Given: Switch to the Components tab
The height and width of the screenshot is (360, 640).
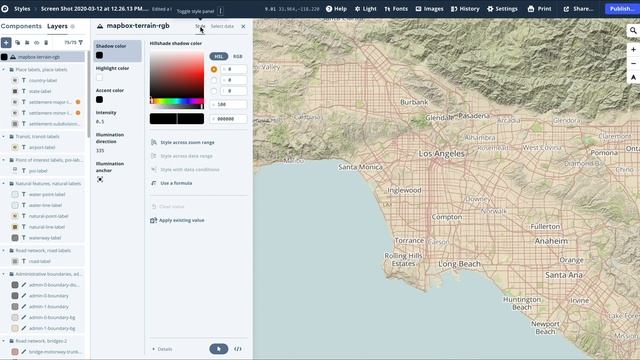Looking at the screenshot, I should [x=21, y=26].
